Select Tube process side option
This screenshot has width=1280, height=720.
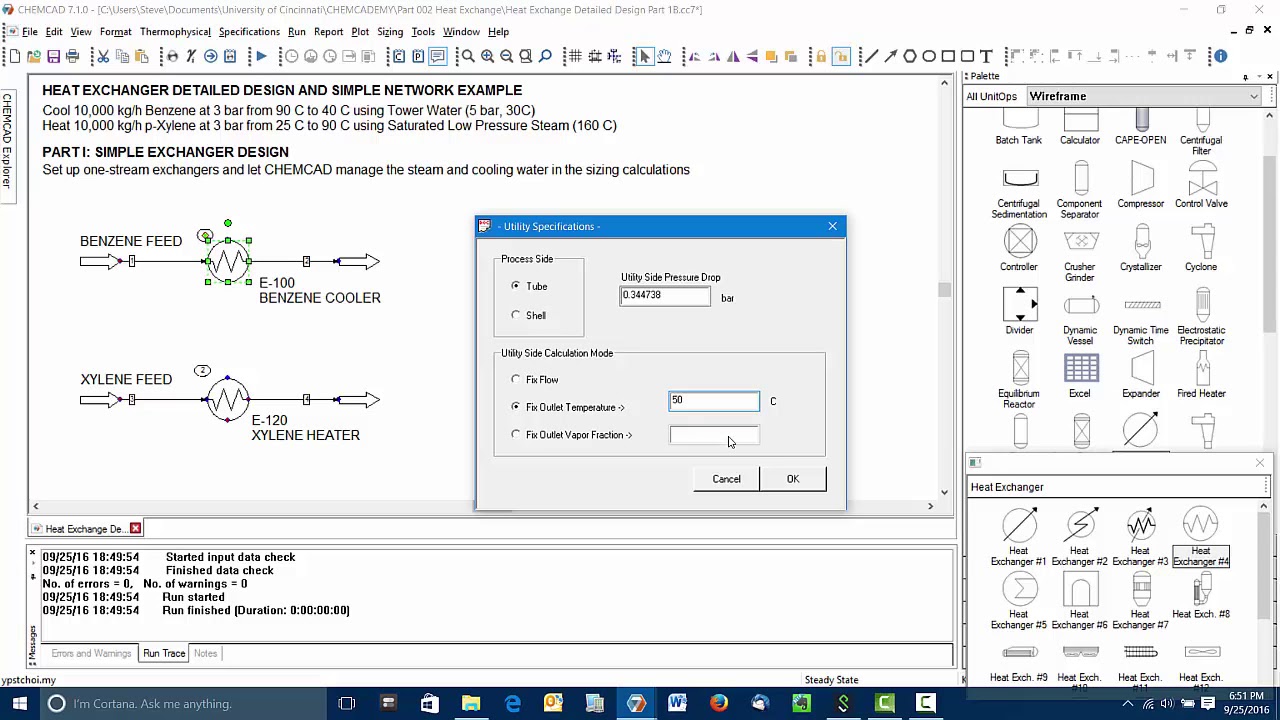click(516, 286)
